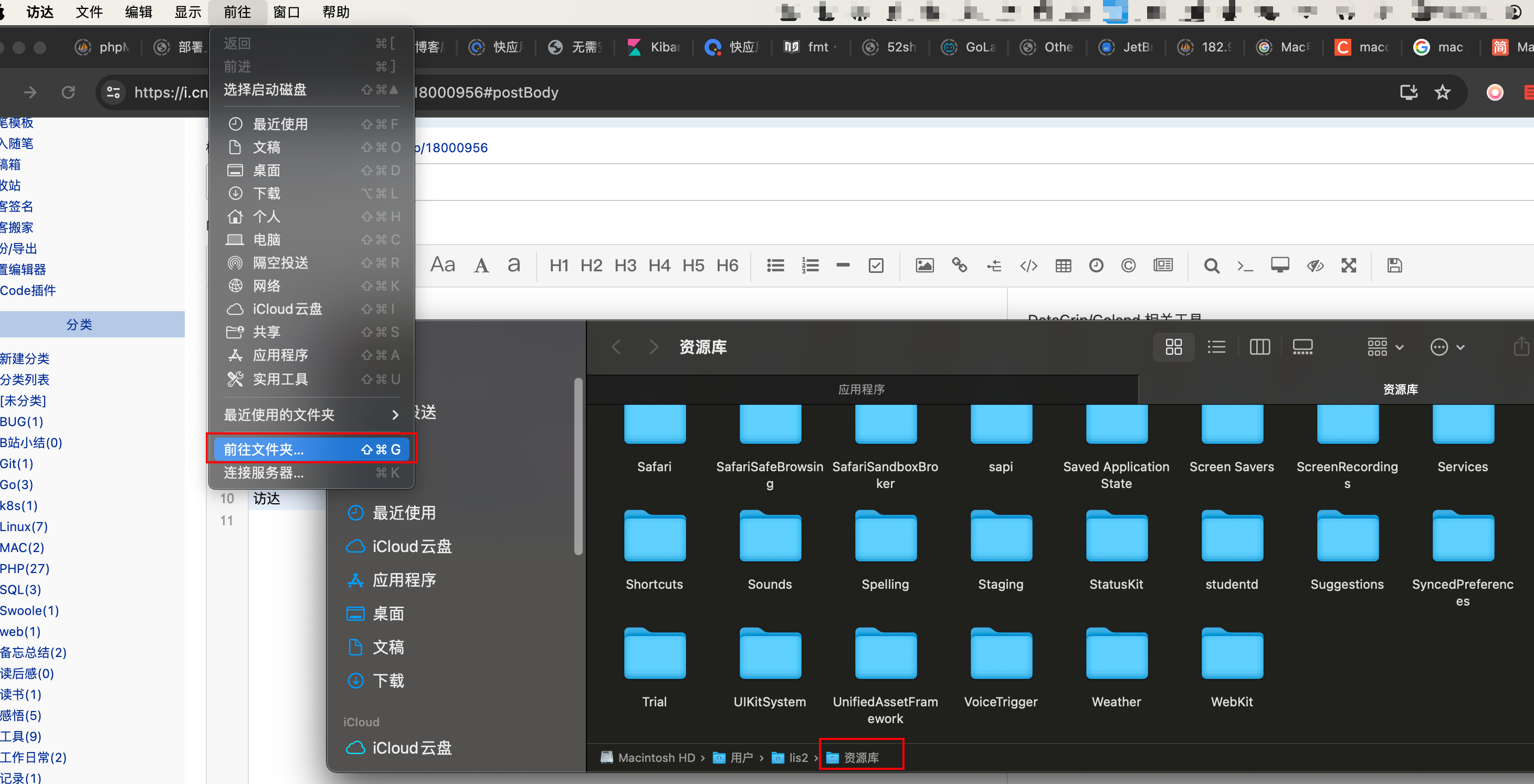
Task: Switch Finder to column view
Action: [1259, 347]
